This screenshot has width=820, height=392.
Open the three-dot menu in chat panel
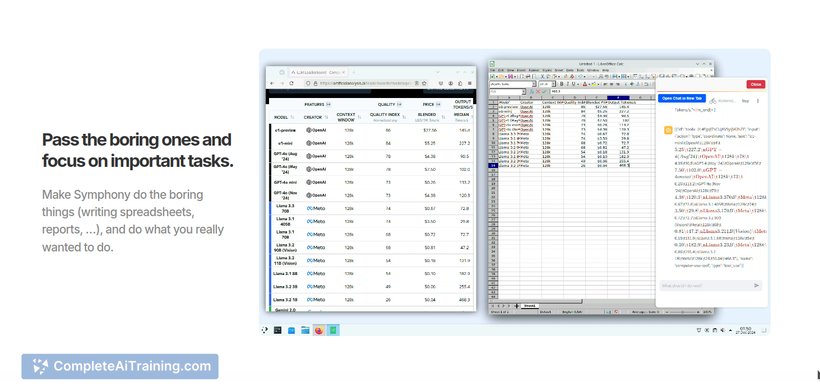758,101
